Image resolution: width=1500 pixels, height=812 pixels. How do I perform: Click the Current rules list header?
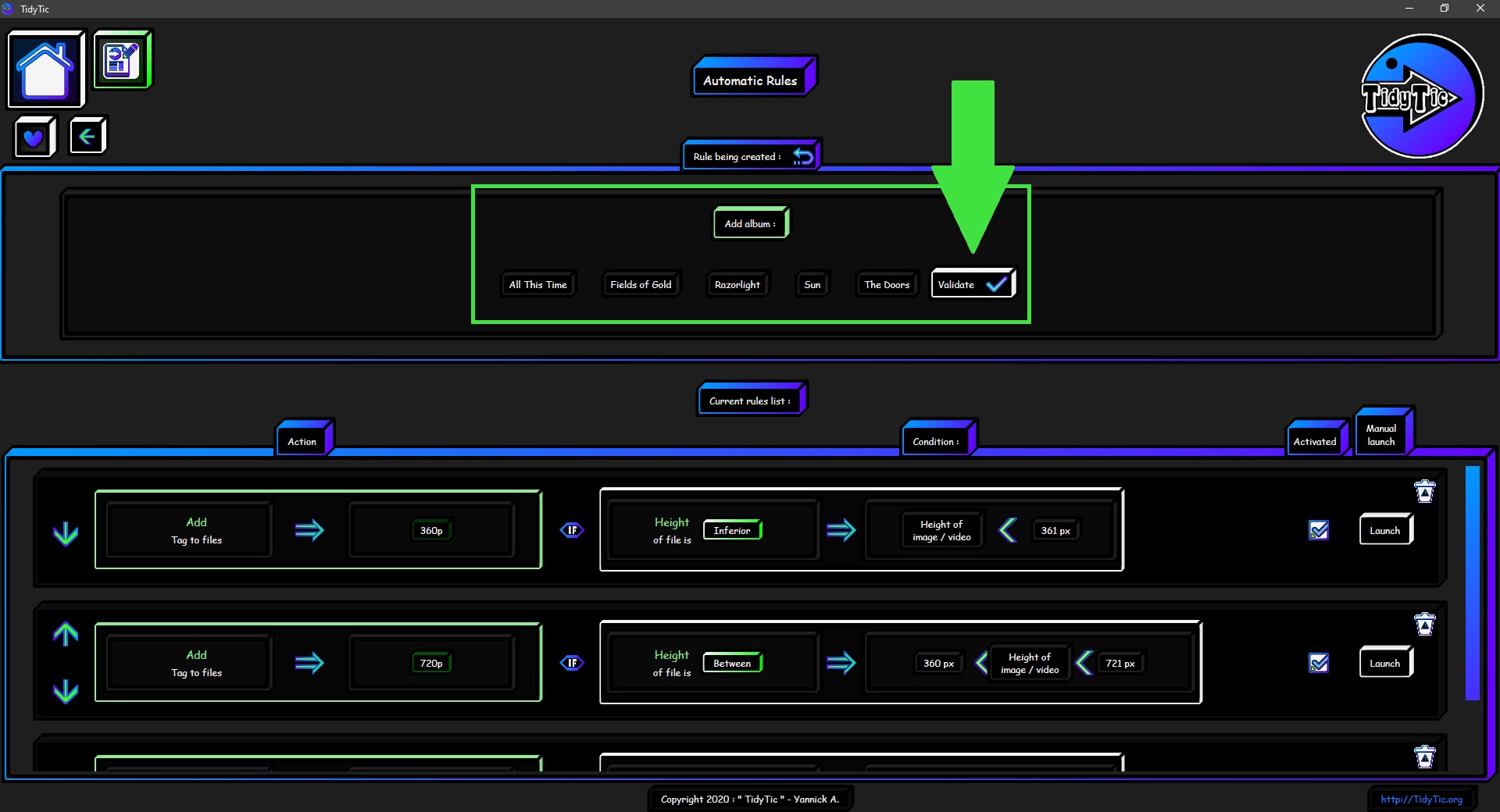point(752,399)
